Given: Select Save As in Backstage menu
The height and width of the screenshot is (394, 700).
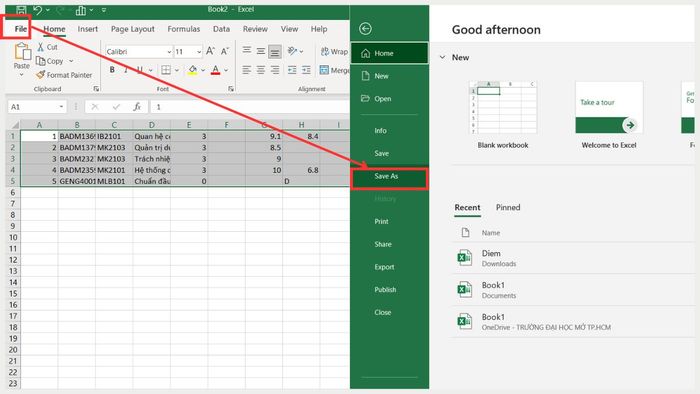Looking at the screenshot, I should coord(389,176).
